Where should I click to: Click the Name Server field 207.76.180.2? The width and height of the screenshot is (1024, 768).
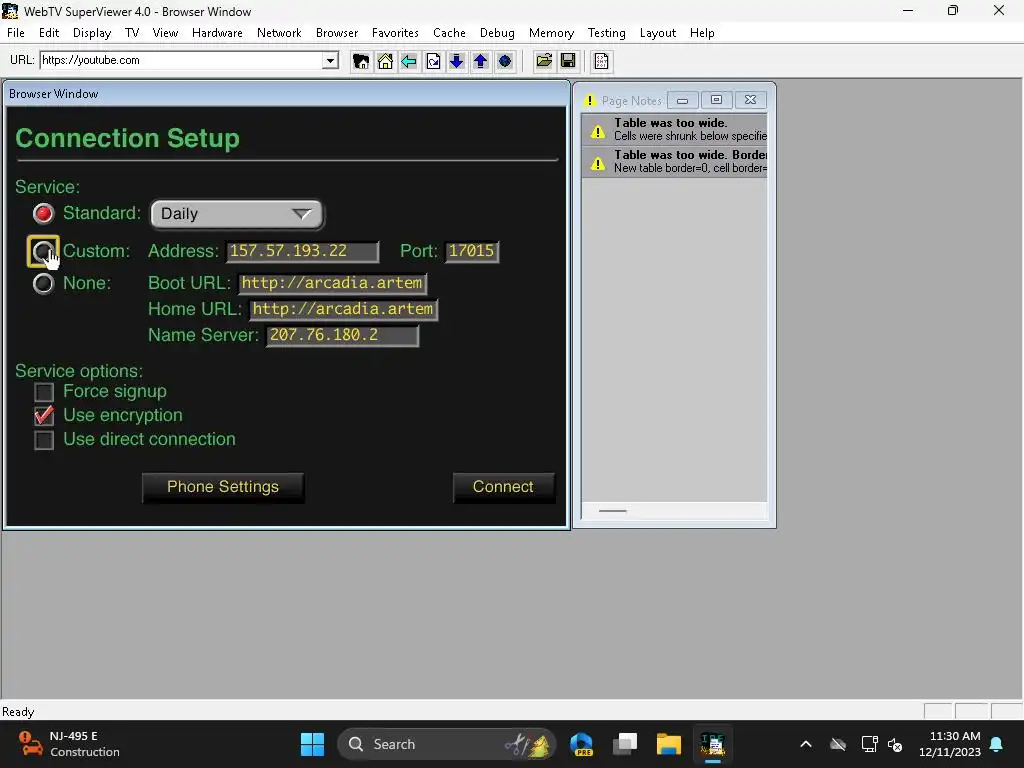tap(342, 336)
